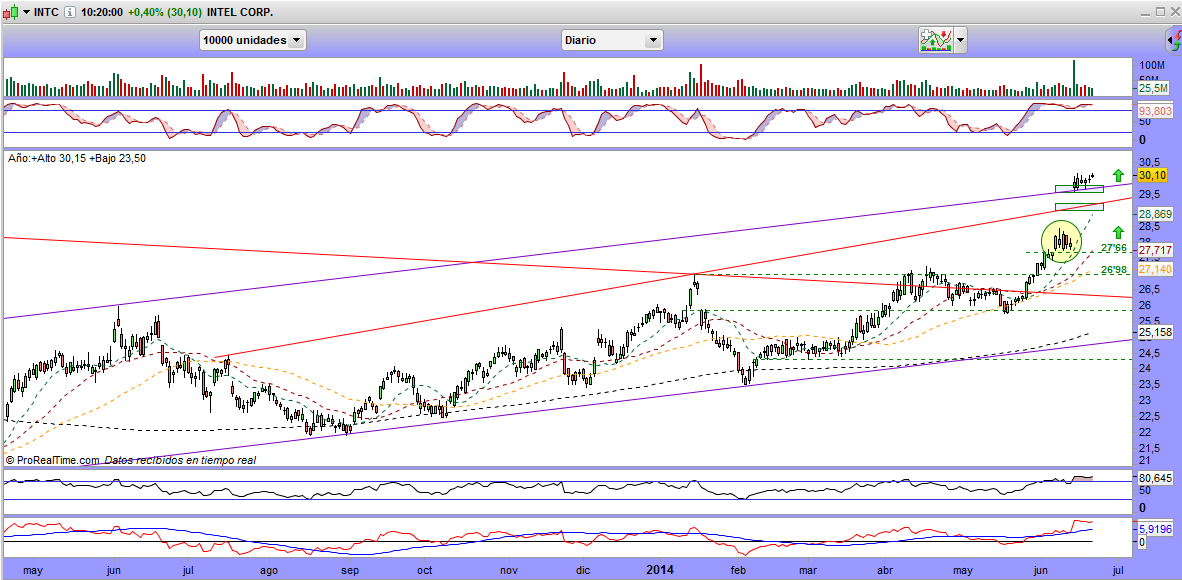The width and height of the screenshot is (1182, 580).
Task: Click the info icon next to INTC
Action: 69,12
